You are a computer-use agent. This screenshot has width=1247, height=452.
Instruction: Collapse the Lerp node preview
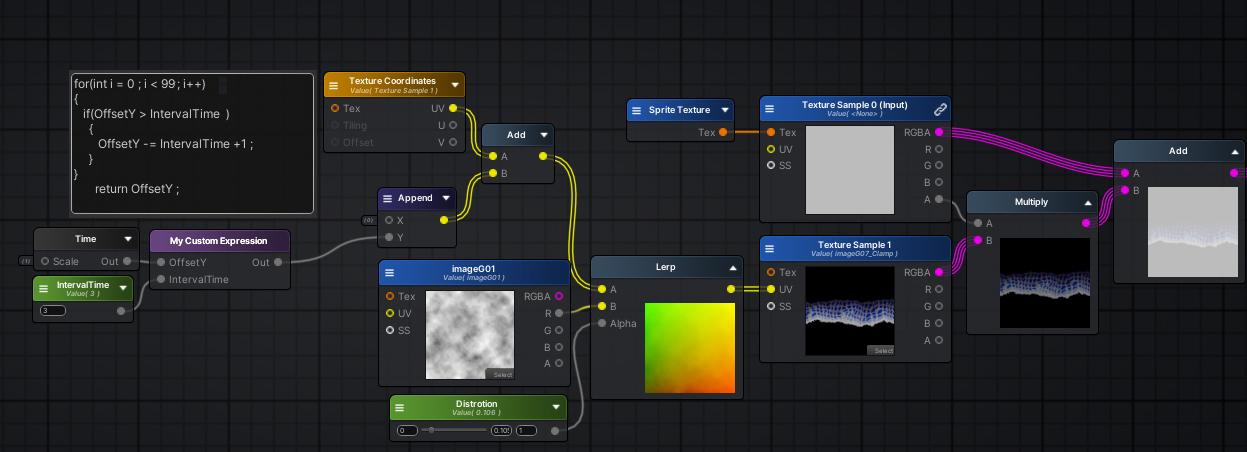[x=732, y=267]
